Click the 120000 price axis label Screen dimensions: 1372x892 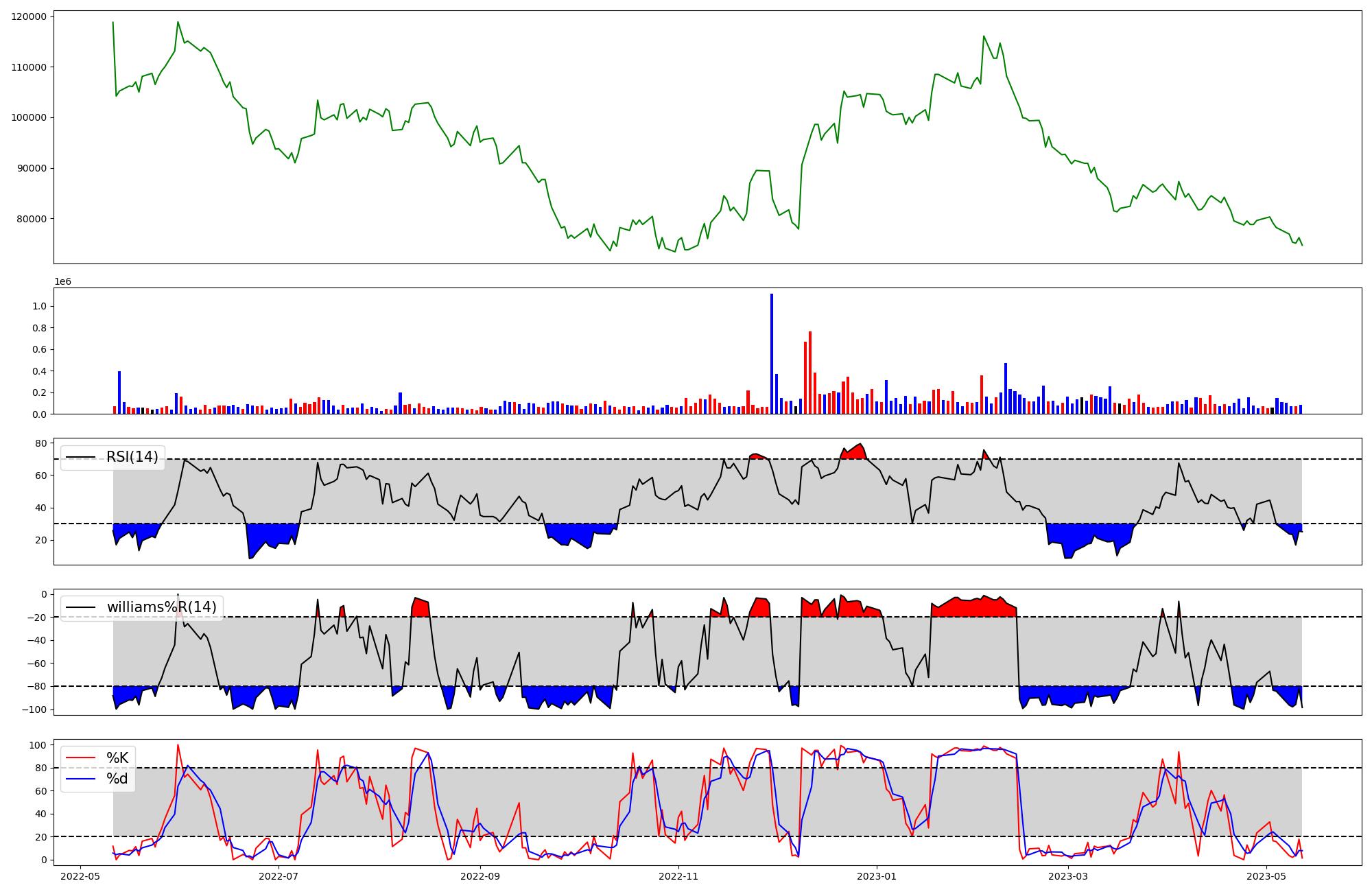point(29,16)
